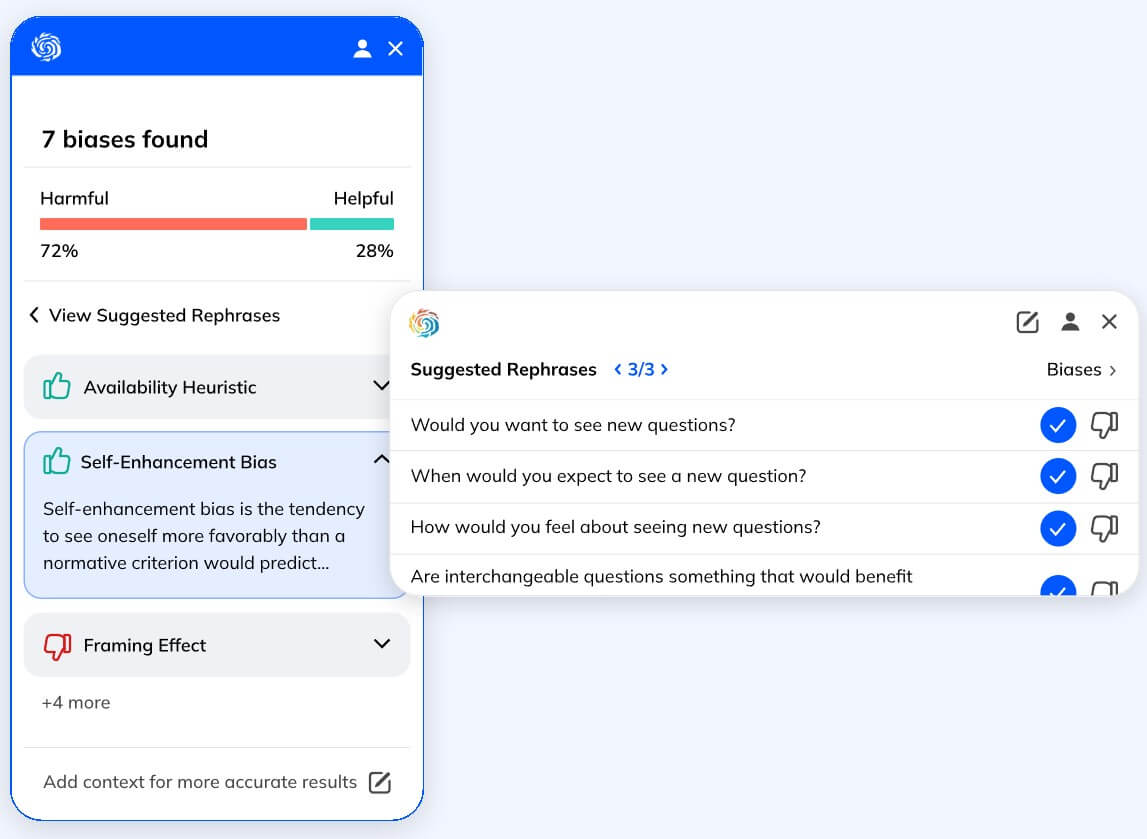Screen dimensions: 1147x839
Task: Click the 72% harmful value
Action: 59,251
